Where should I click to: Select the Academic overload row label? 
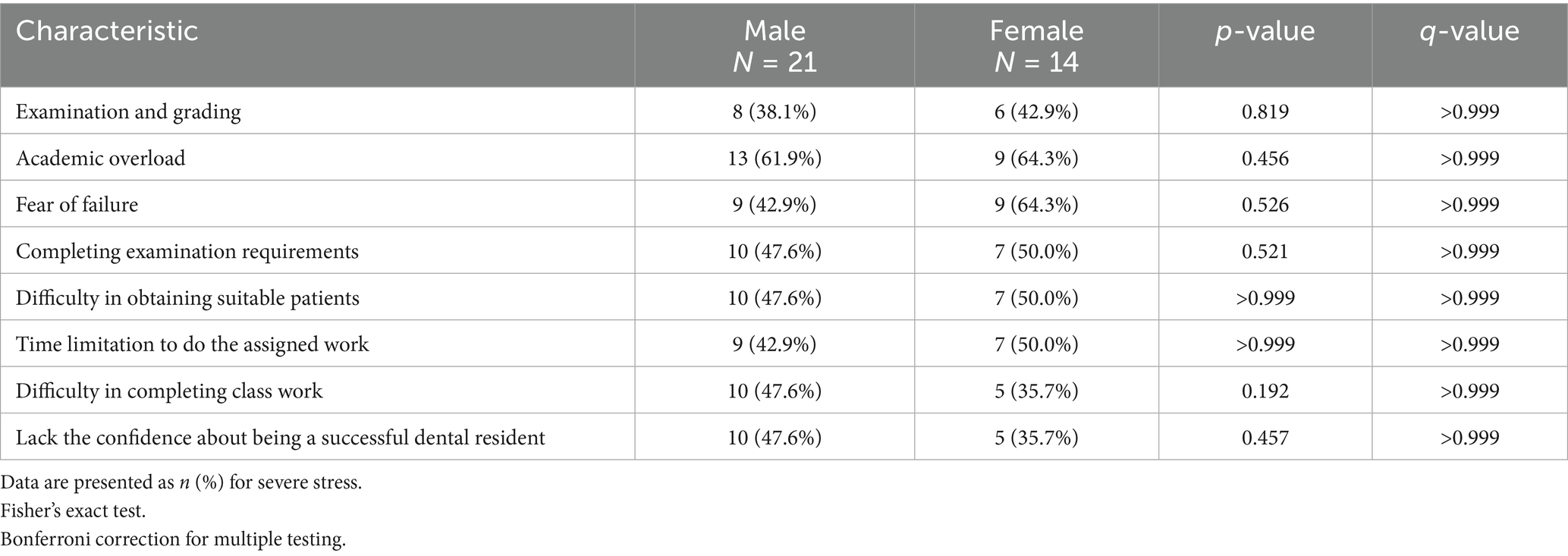pyautogui.click(x=100, y=159)
